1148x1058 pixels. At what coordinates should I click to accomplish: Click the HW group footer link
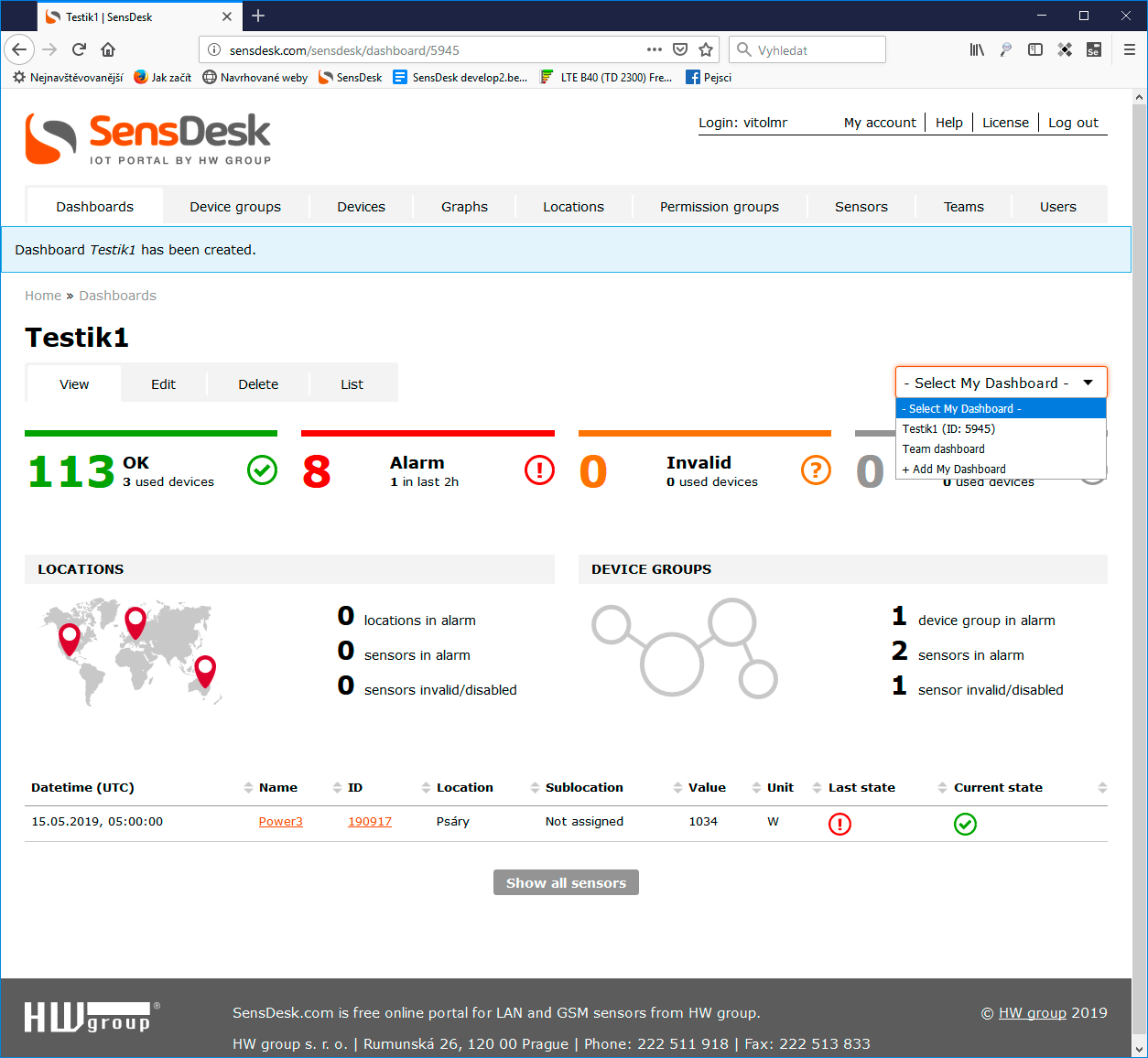pos(1033,1012)
